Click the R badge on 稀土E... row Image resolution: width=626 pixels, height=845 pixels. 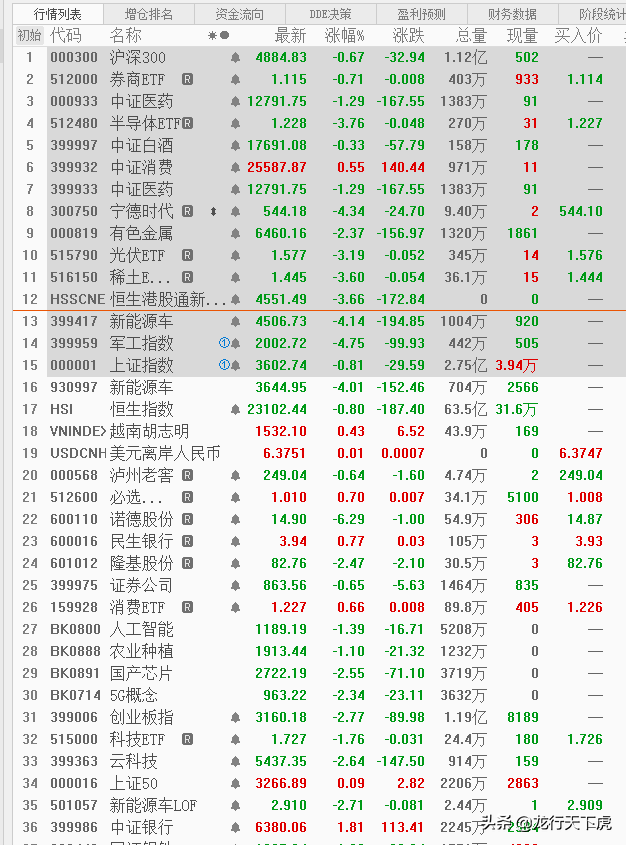[x=187, y=278]
